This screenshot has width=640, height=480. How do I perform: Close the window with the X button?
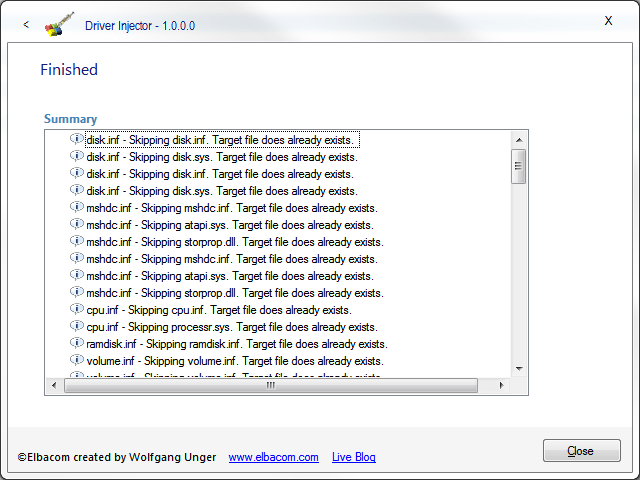(x=608, y=20)
